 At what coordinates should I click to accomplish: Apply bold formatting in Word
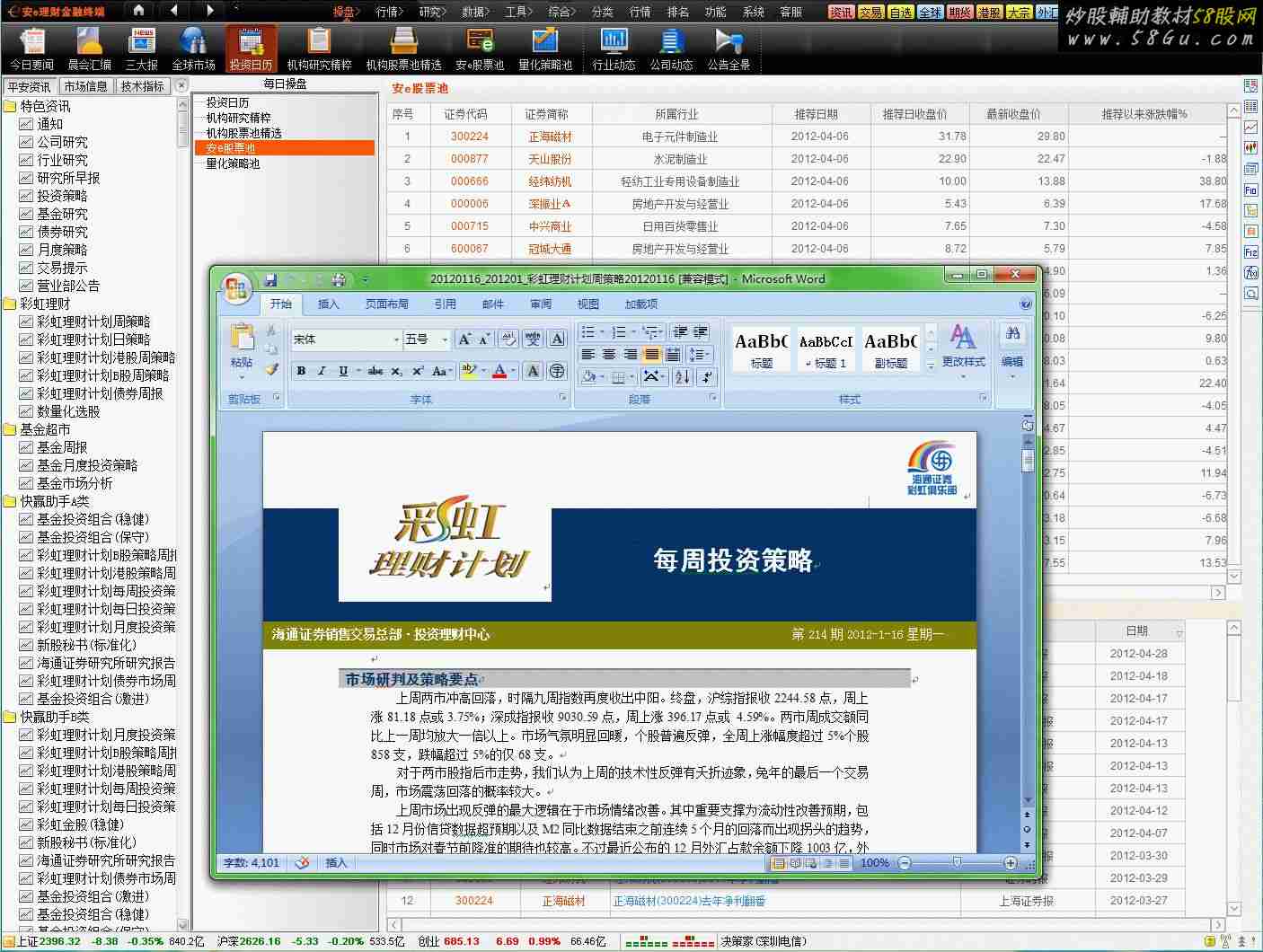coord(301,371)
